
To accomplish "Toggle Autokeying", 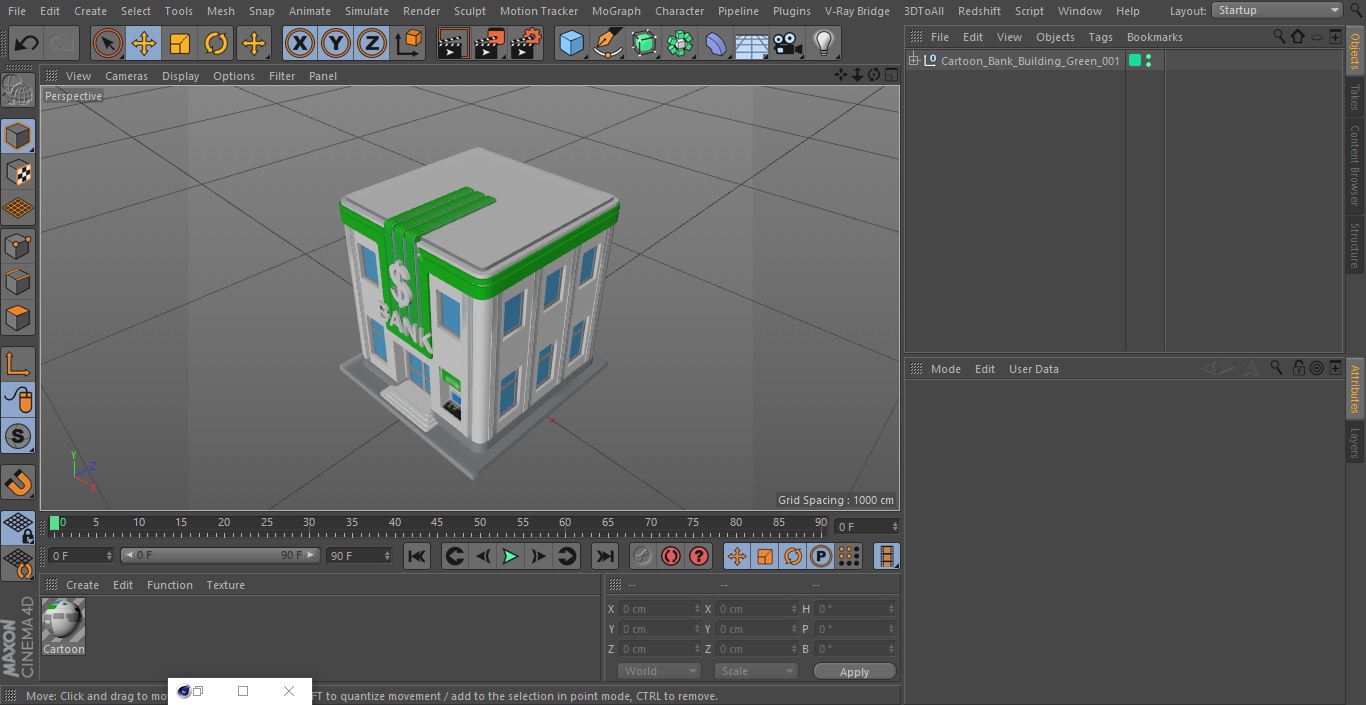I will (671, 556).
